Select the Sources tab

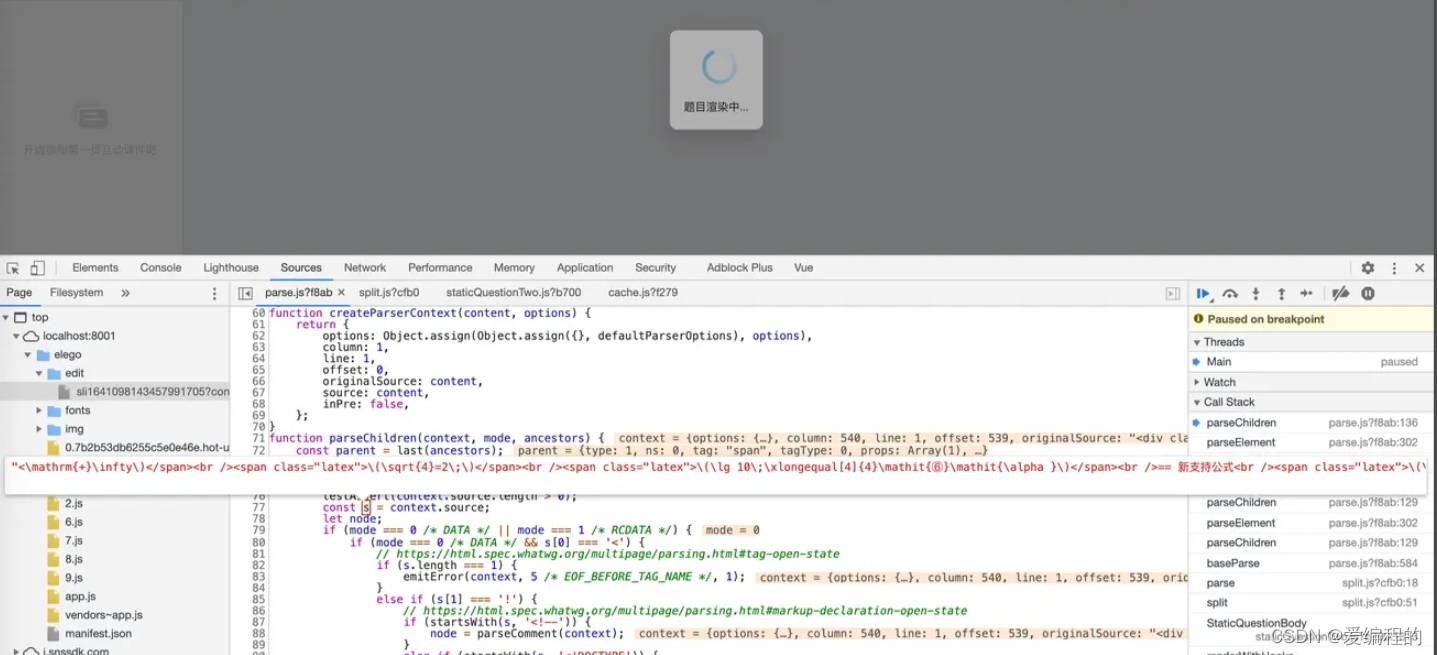301,268
